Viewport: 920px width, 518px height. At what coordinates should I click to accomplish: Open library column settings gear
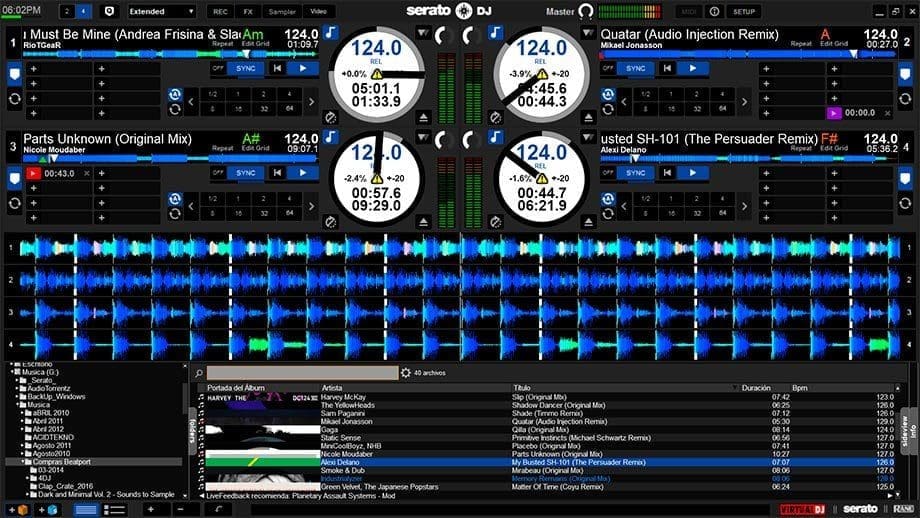pyautogui.click(x=405, y=373)
